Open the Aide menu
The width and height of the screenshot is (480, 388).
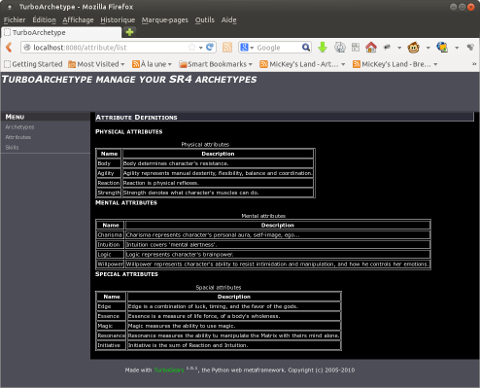(x=229, y=20)
